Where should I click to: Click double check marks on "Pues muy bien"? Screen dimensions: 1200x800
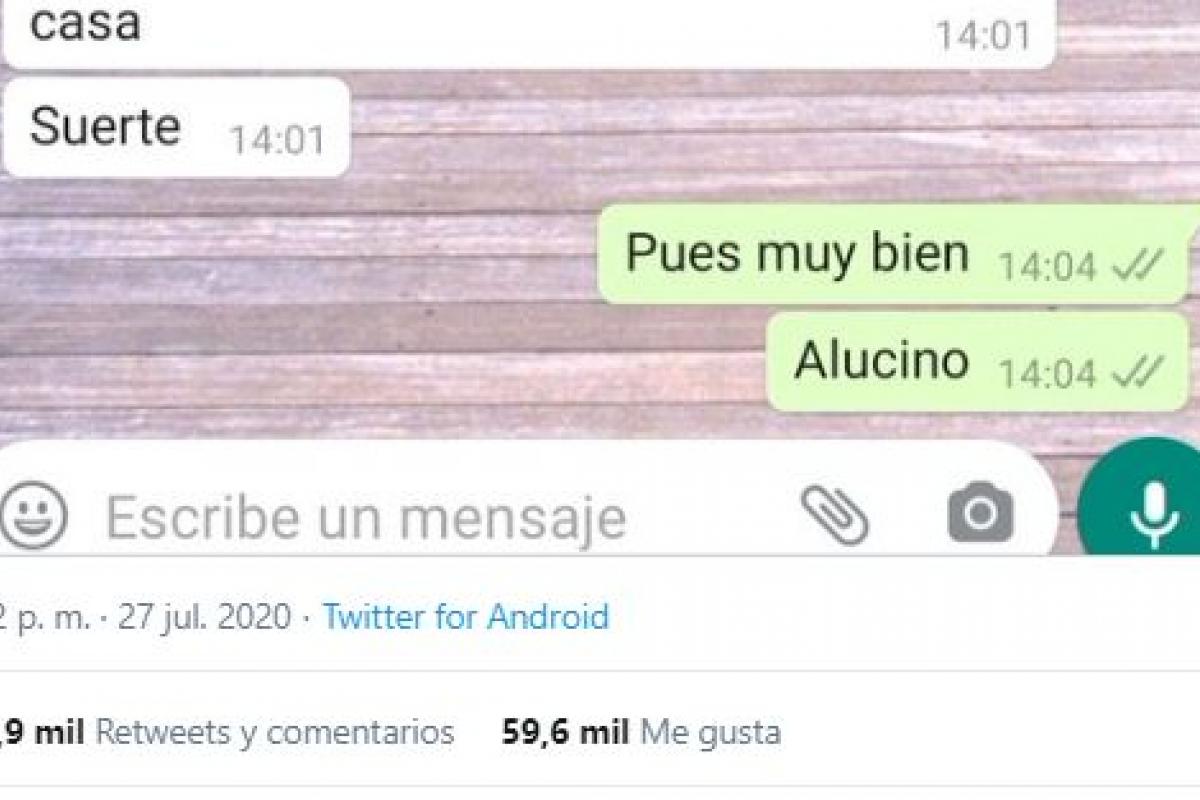(x=1137, y=266)
